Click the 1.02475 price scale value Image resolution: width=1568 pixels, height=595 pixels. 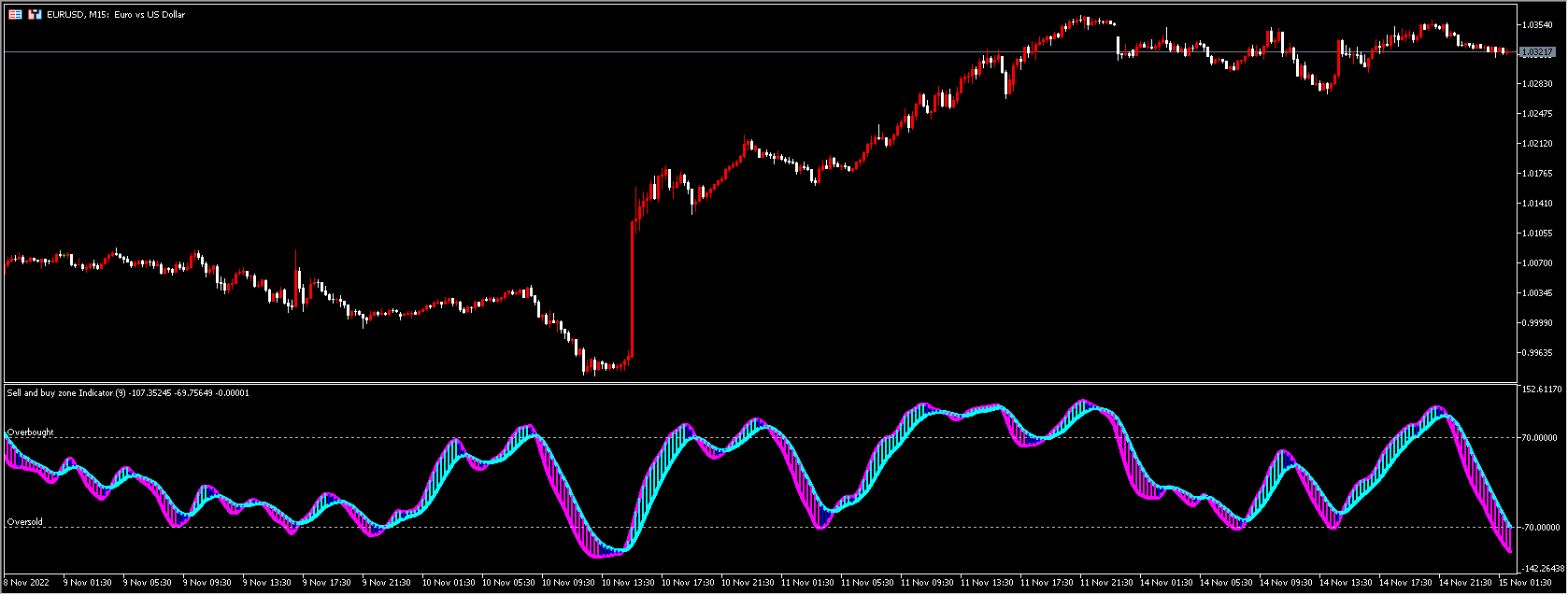1537,114
